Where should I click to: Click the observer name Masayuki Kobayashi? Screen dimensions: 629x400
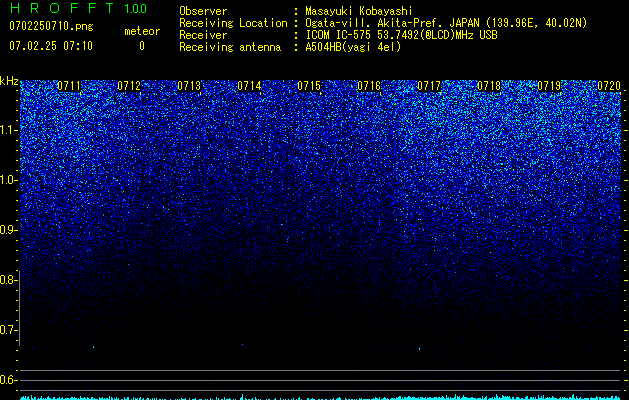pos(359,11)
